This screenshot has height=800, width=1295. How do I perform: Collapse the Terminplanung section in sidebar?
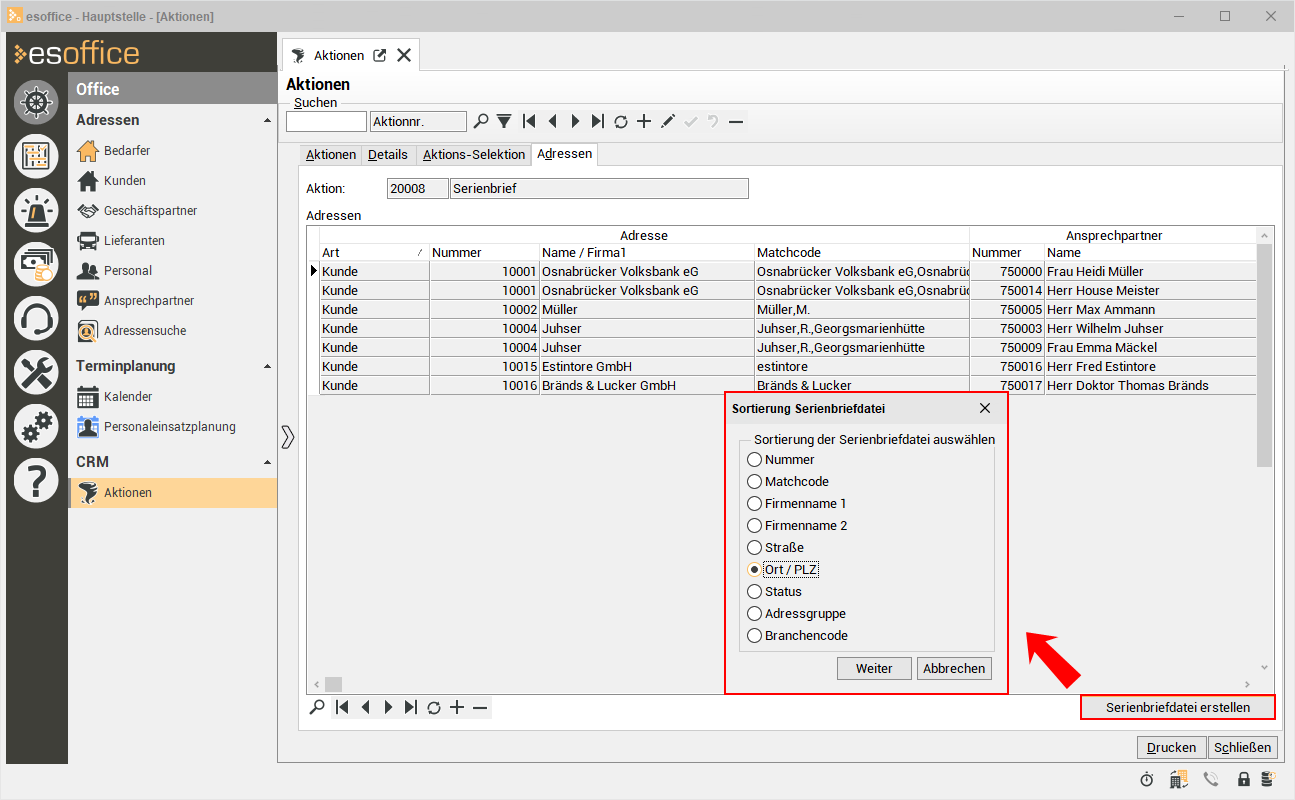(x=267, y=366)
